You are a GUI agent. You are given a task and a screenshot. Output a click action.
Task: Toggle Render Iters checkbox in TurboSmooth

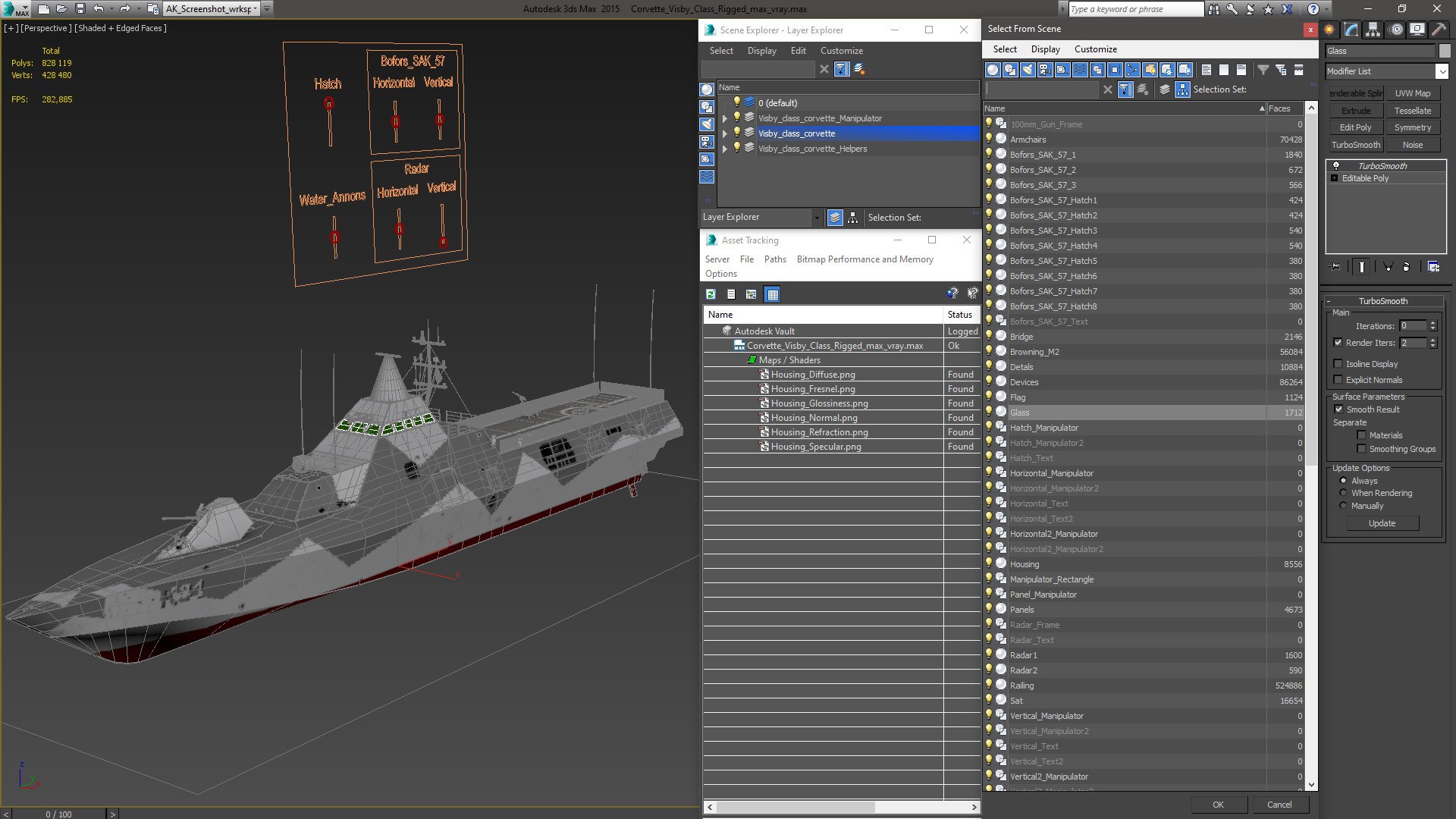point(1338,343)
